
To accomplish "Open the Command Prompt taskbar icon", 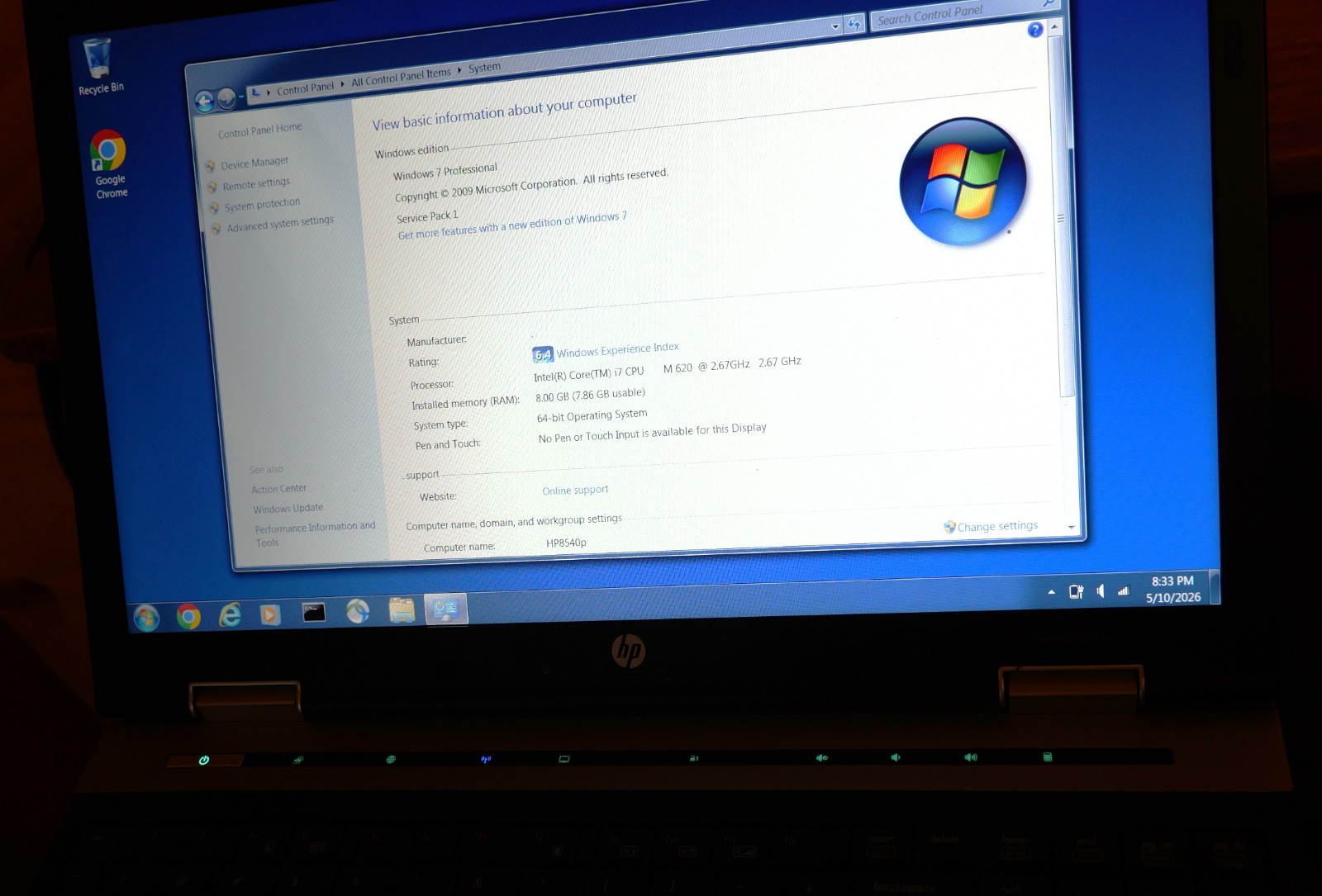I will pos(313,612).
